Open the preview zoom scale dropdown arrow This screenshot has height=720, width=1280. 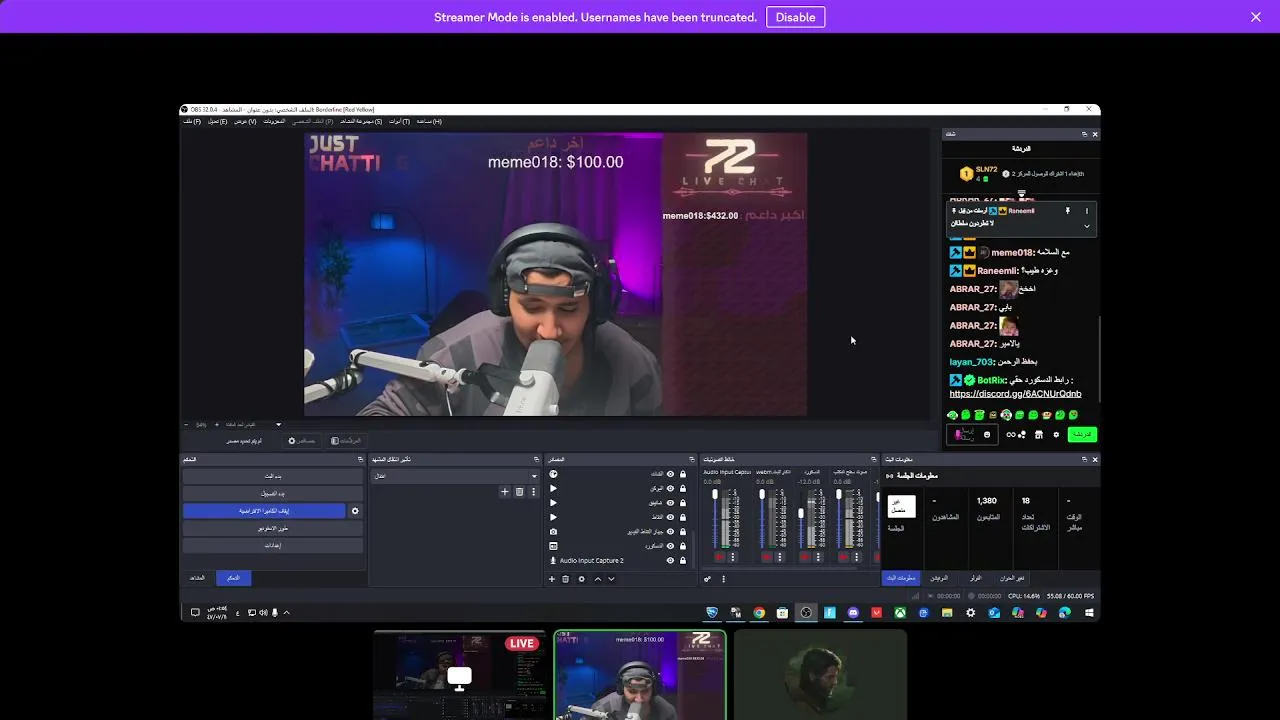[279, 425]
